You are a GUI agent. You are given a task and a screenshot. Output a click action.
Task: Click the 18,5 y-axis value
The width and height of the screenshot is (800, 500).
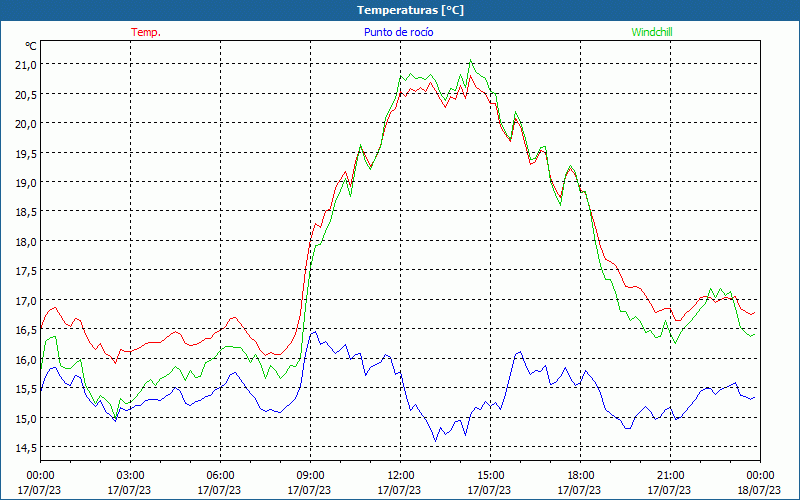tap(26, 212)
